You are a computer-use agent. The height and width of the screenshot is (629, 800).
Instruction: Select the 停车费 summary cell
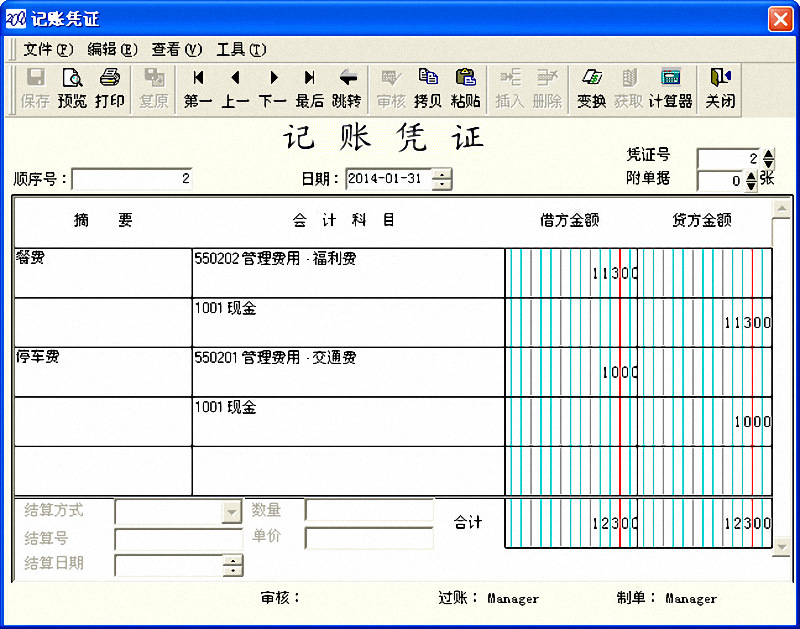click(103, 372)
